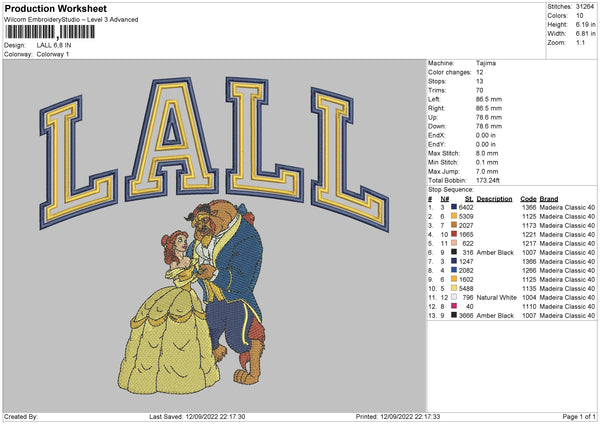Click the Wilcom EmbroideryStudio Level 3 Advanced text
Screen dimensions: 600x424
71,20
